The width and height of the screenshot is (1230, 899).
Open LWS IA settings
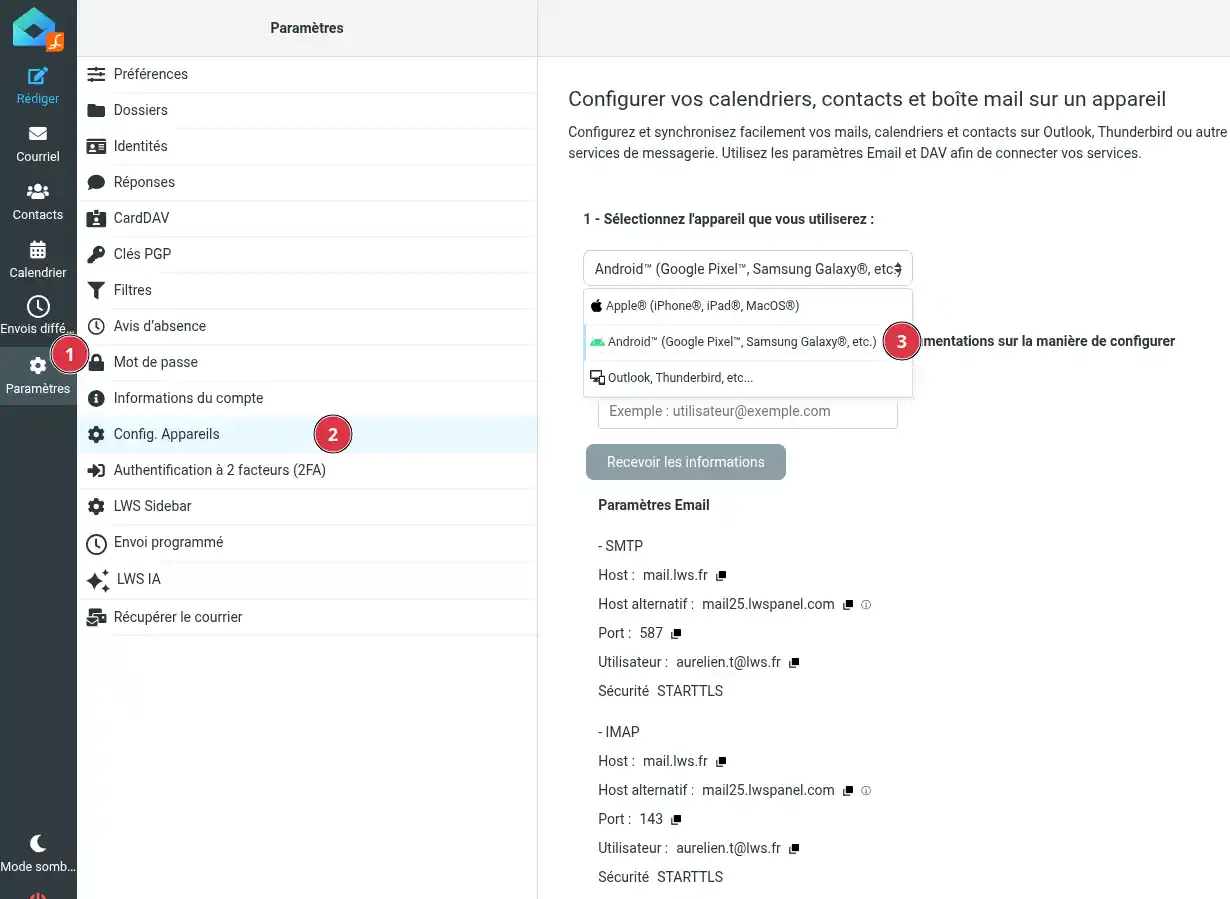pyautogui.click(x=307, y=579)
